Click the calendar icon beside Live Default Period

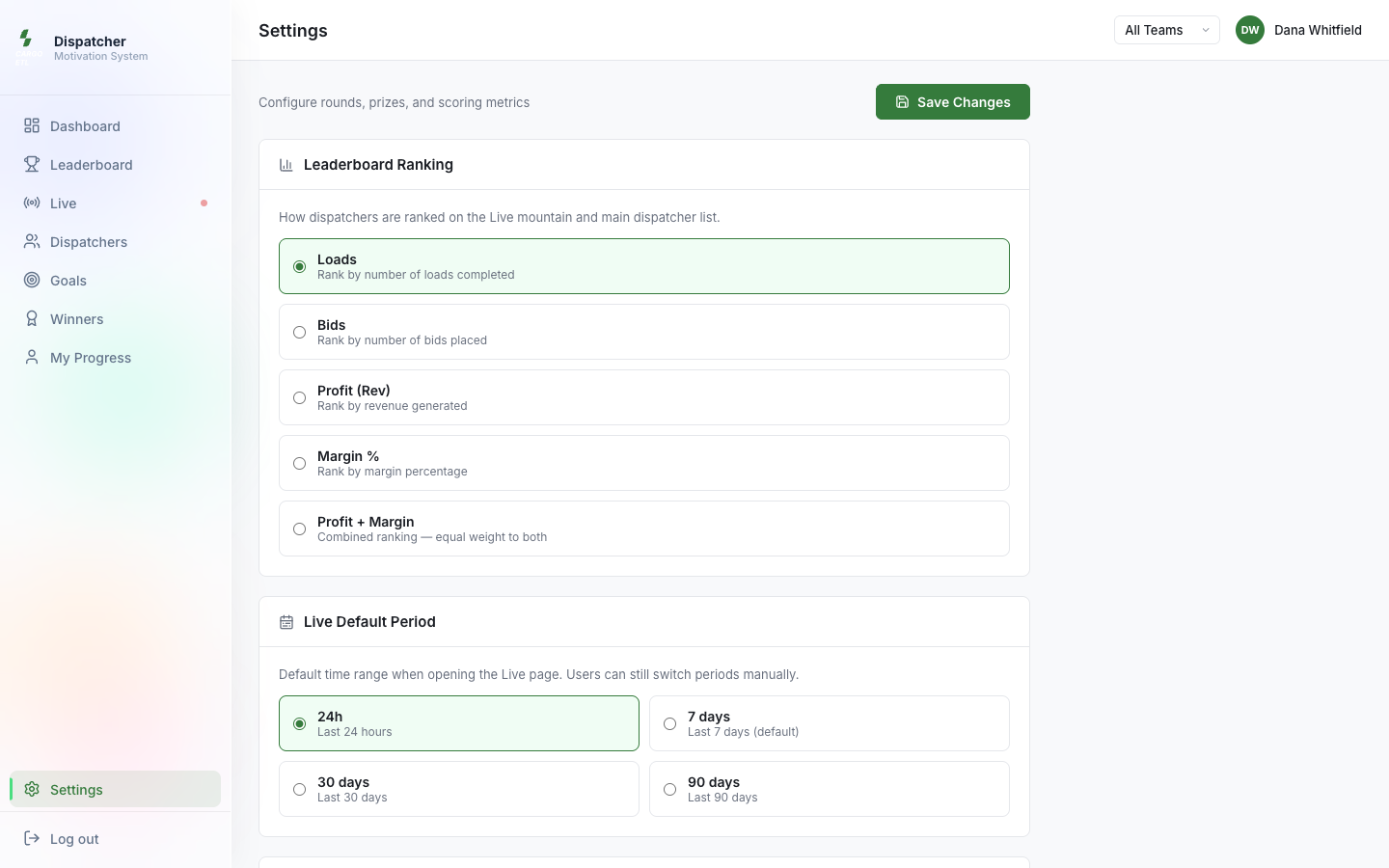(286, 622)
